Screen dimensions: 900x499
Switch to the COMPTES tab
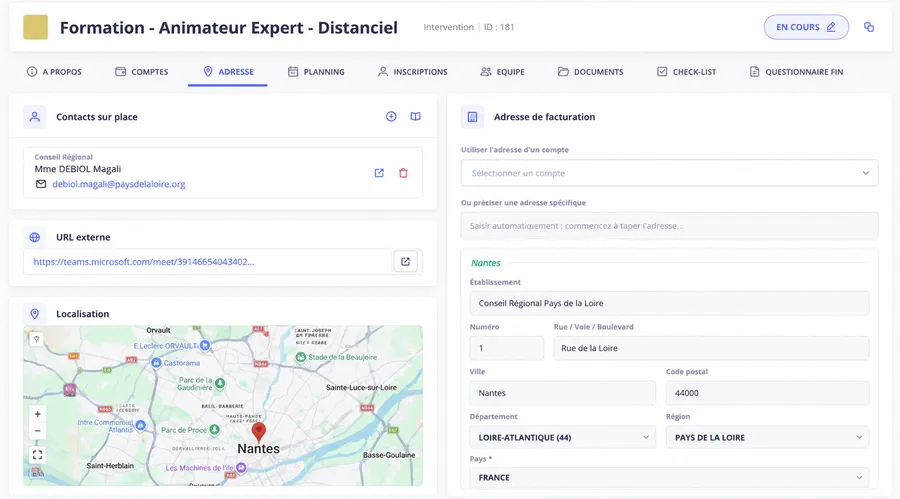[x=142, y=72]
